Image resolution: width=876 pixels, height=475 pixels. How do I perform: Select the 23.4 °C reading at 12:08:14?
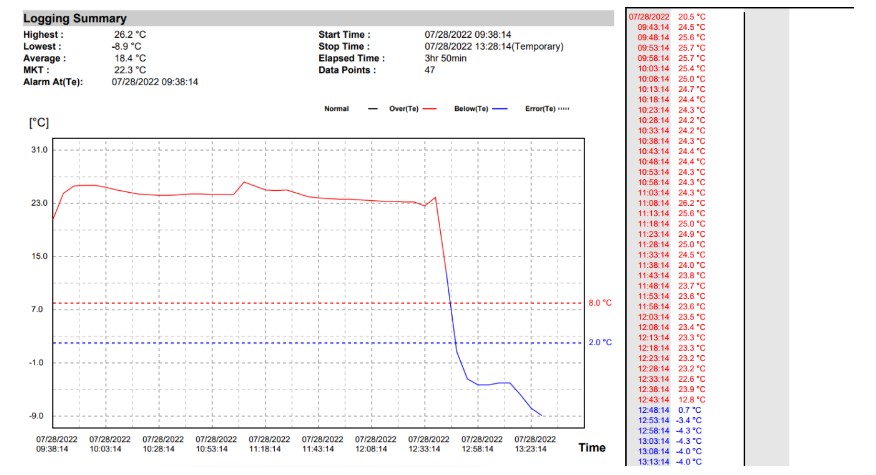(692, 327)
